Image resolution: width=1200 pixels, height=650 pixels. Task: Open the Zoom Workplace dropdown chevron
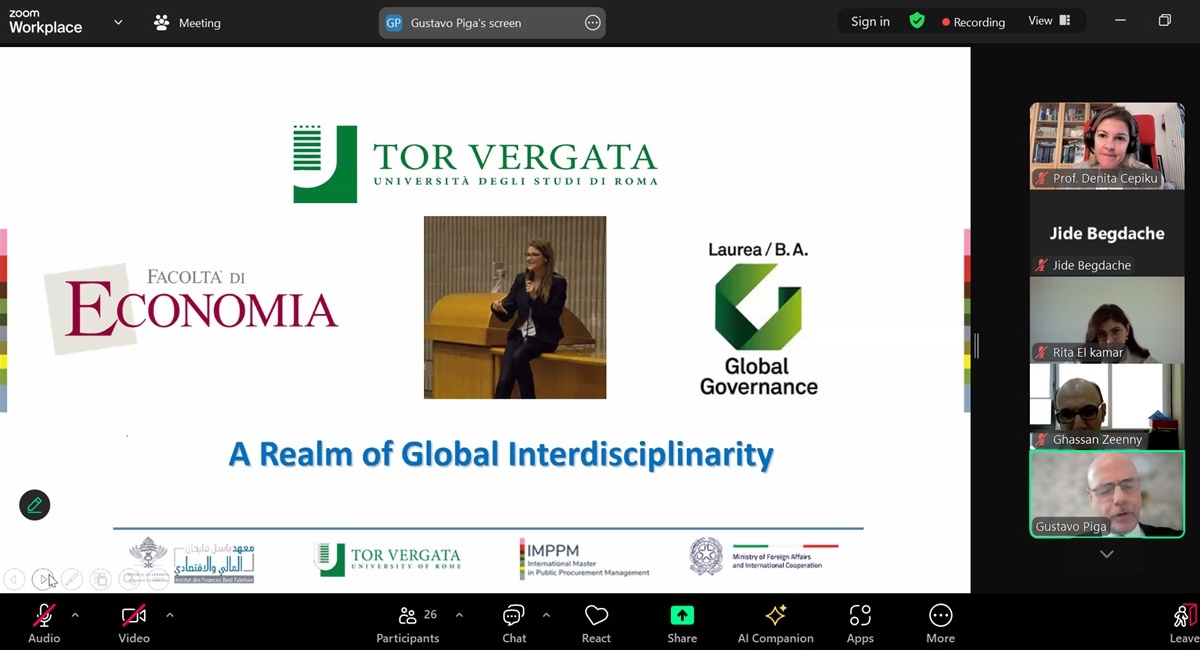tap(118, 22)
